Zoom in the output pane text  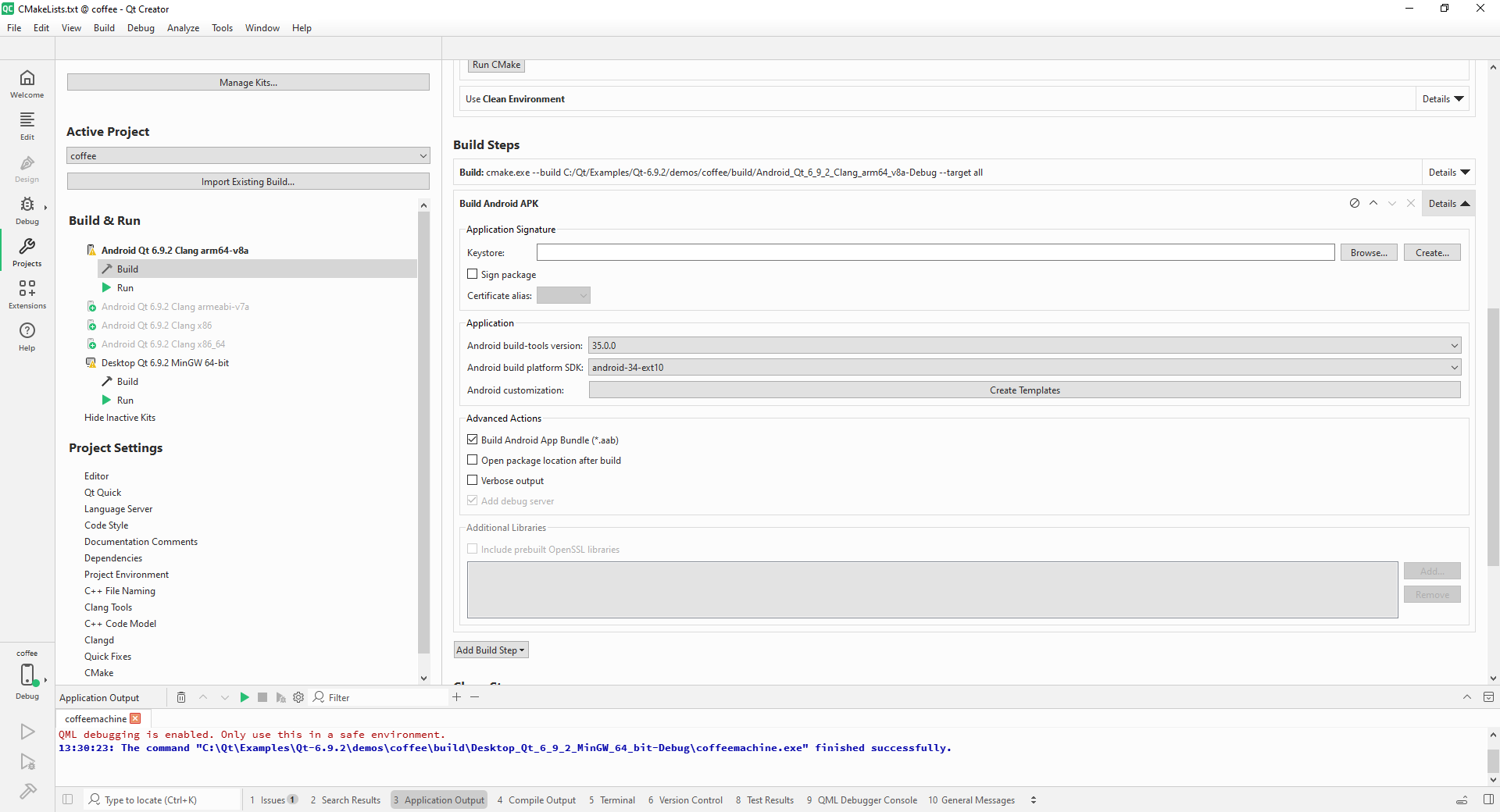click(456, 696)
